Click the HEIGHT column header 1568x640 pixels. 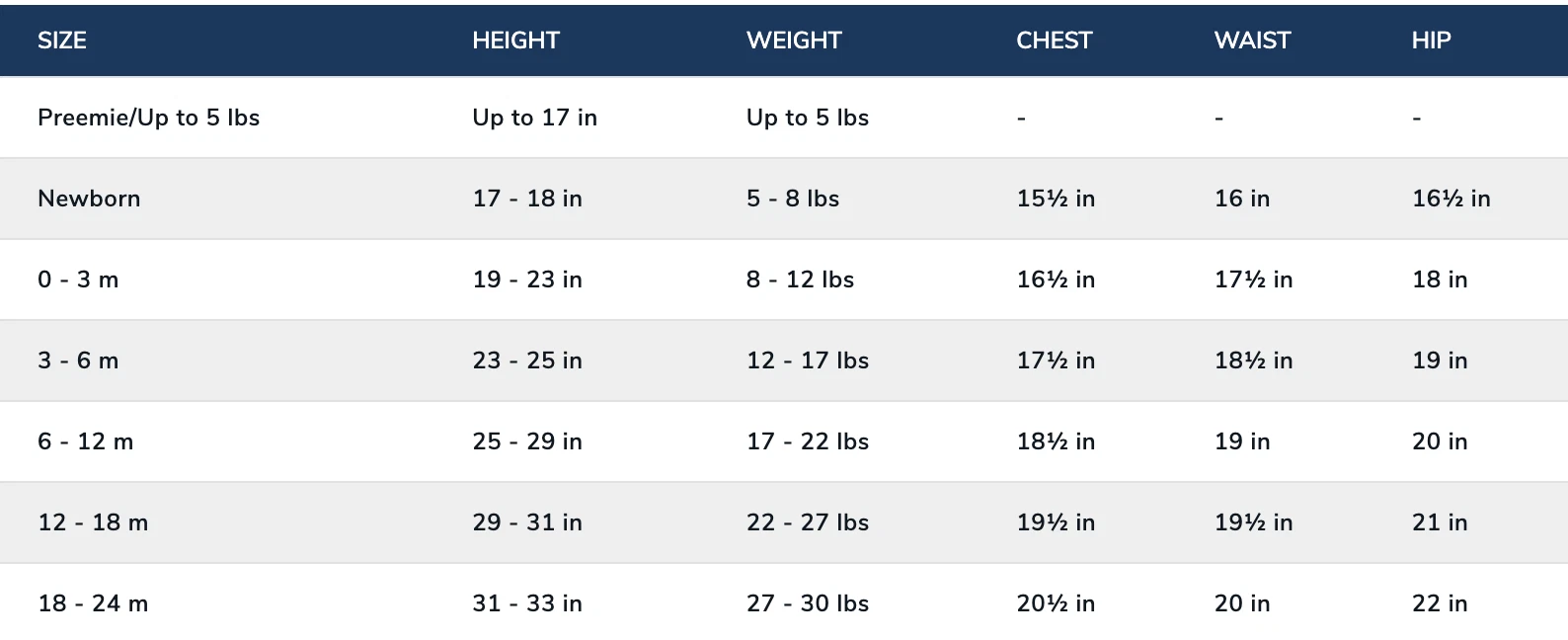pos(515,40)
